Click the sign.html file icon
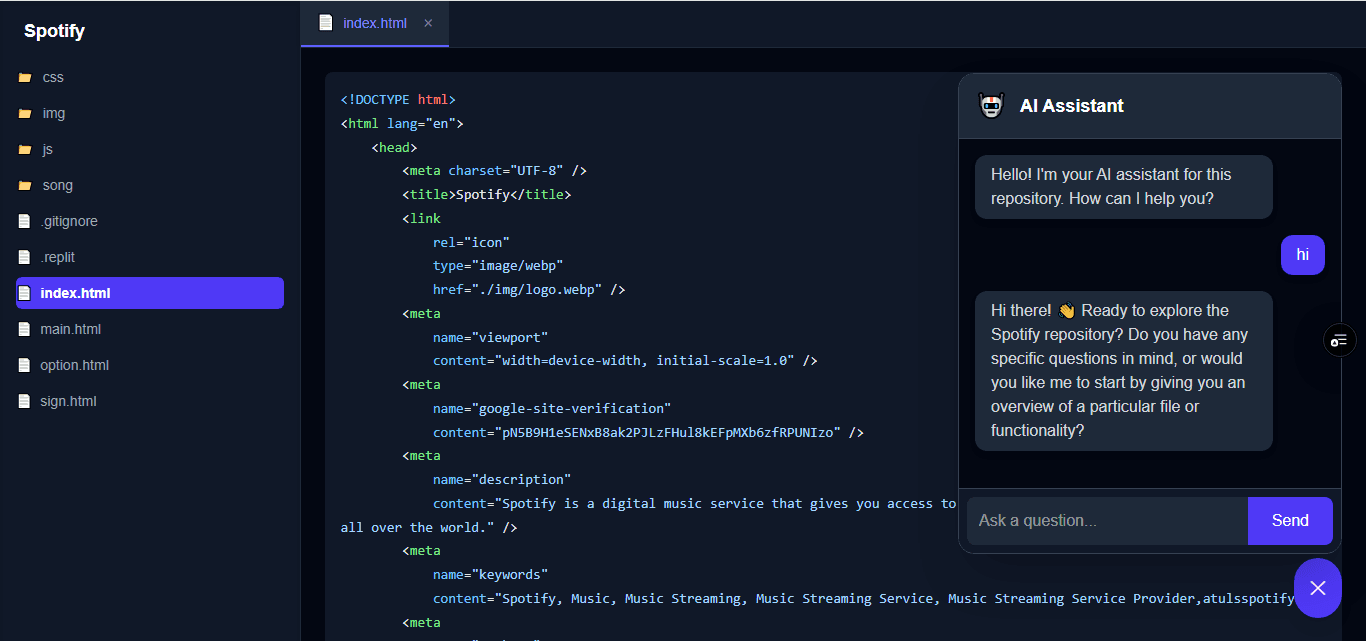Image resolution: width=1366 pixels, height=641 pixels. click(24, 401)
